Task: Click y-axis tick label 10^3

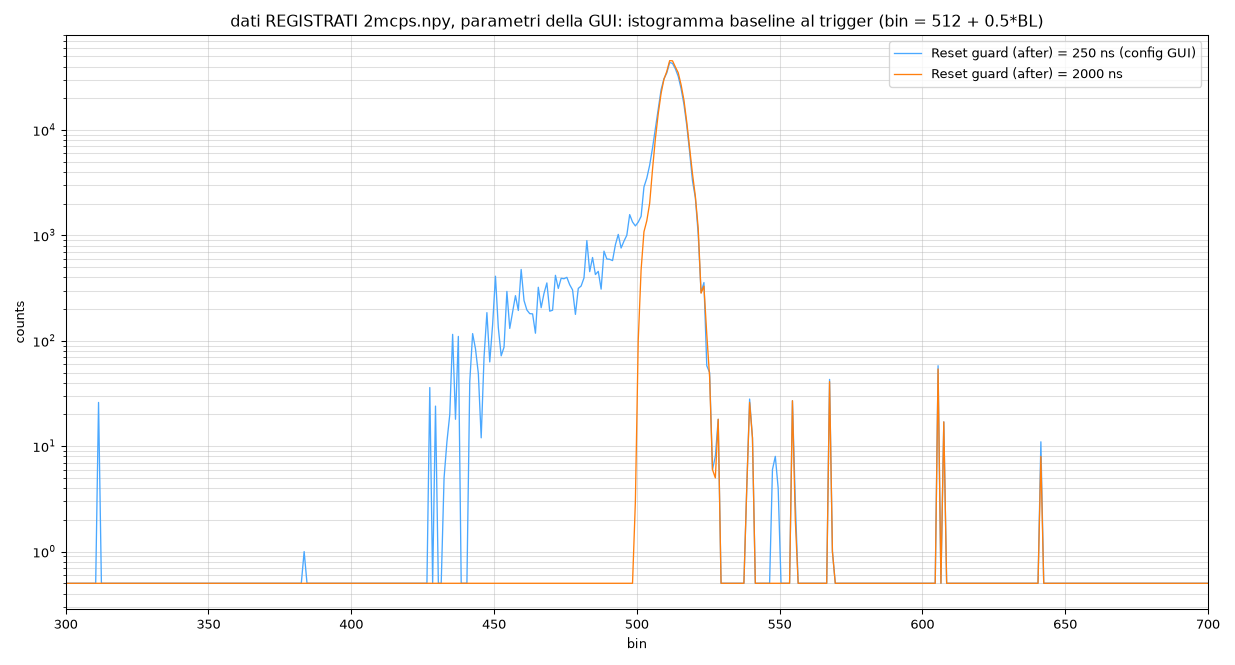Action: (46, 235)
